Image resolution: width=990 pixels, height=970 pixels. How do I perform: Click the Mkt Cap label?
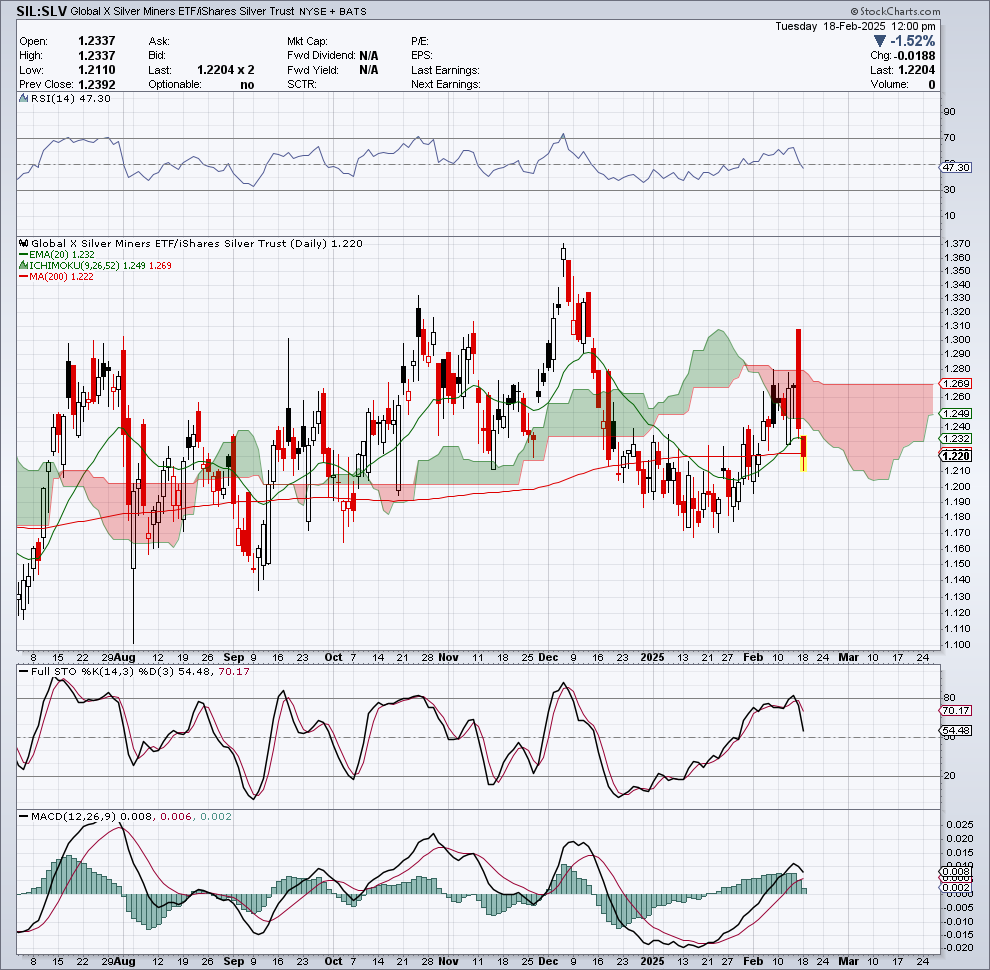307,41
